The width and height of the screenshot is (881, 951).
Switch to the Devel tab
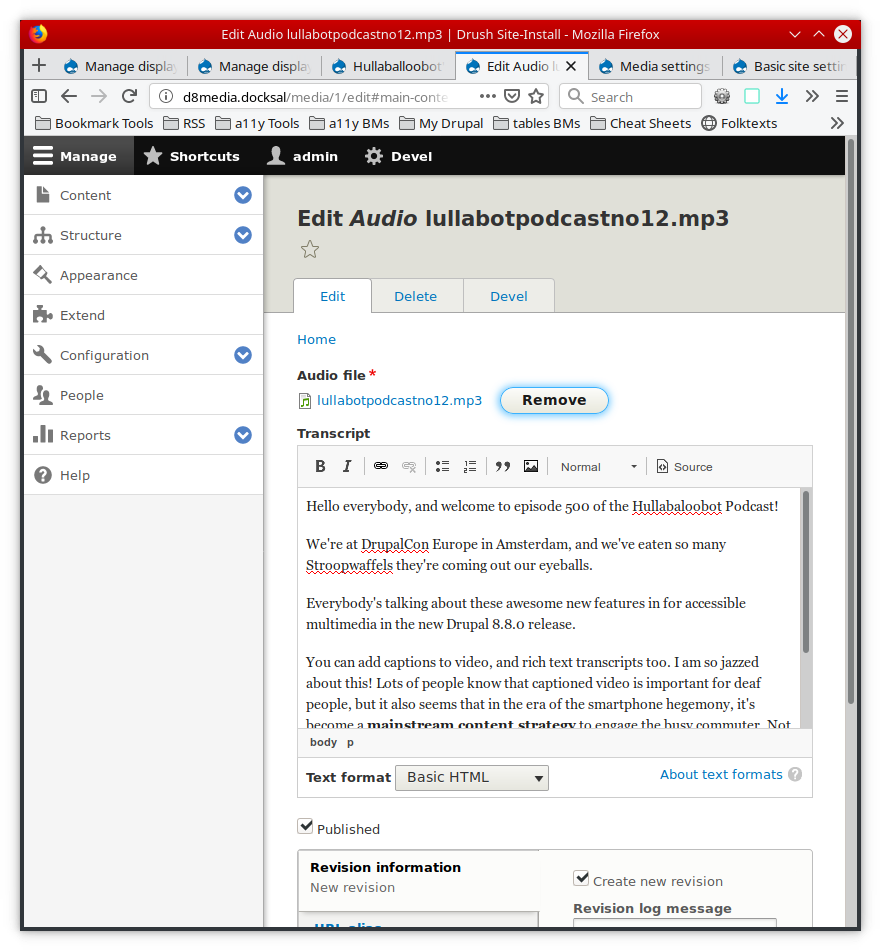[x=509, y=297]
